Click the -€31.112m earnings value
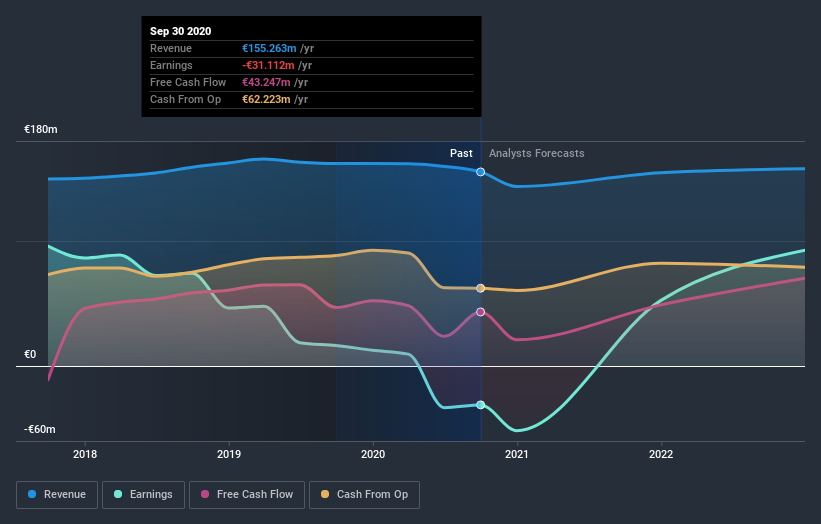821x524 pixels. (268, 65)
